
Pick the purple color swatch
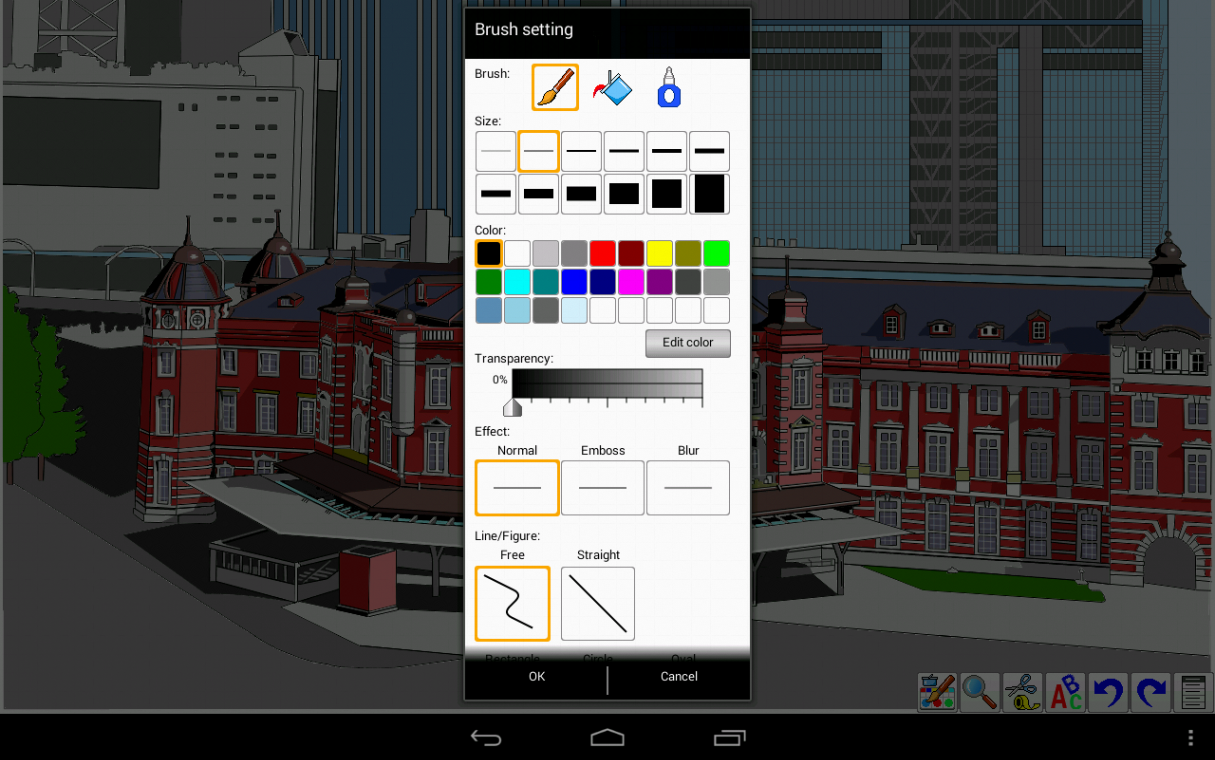click(659, 282)
